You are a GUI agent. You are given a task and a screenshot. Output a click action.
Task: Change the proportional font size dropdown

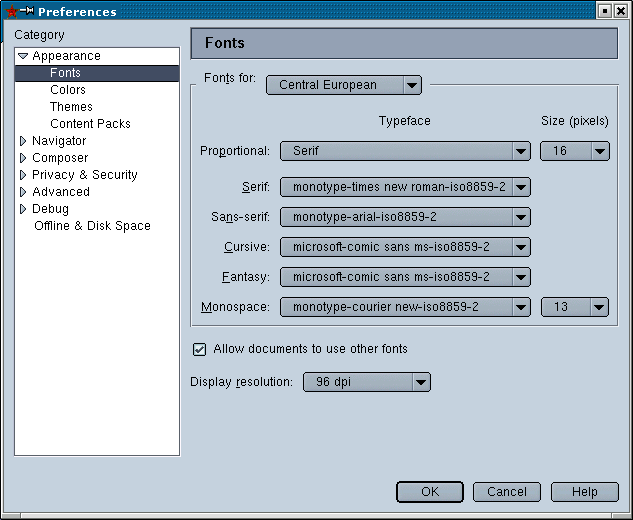[574, 151]
